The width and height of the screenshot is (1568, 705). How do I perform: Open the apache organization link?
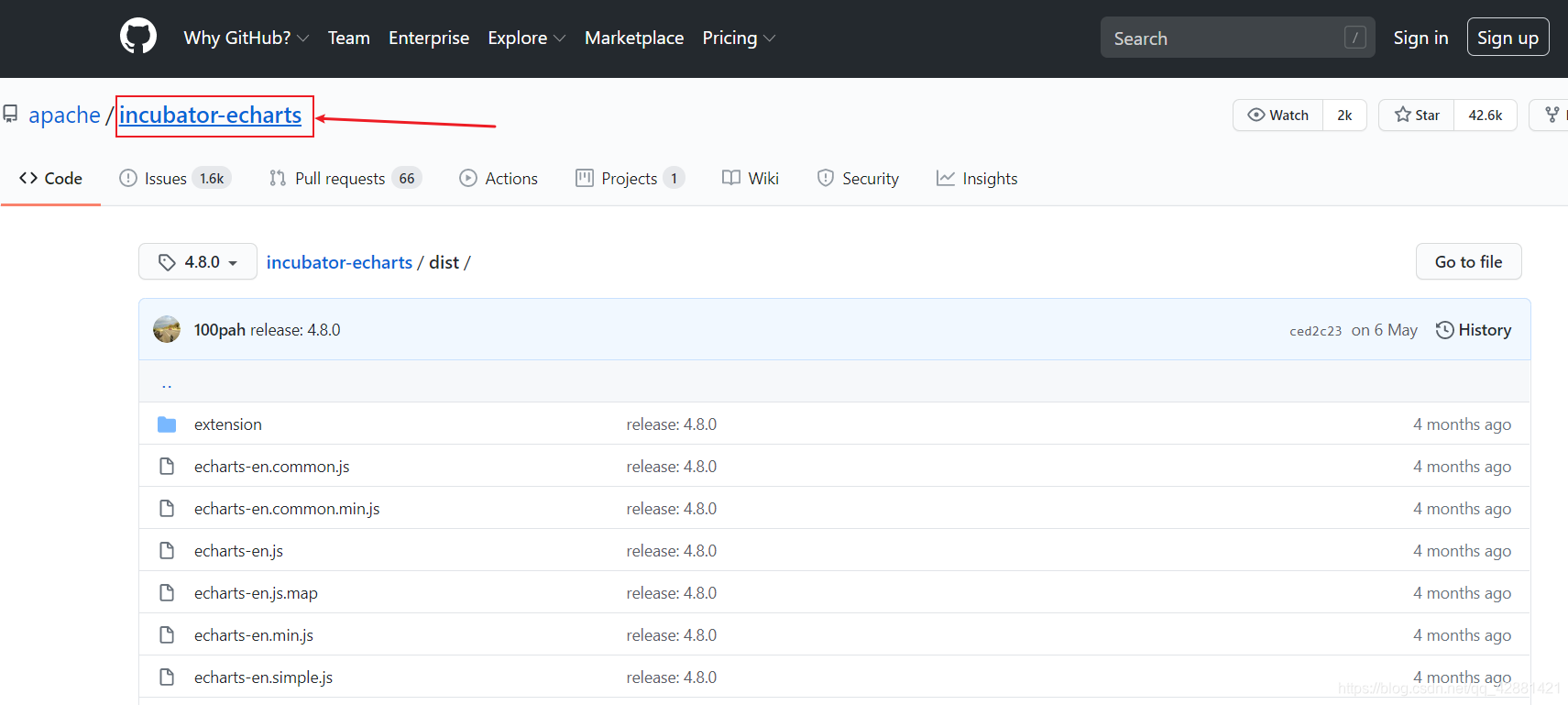tap(64, 115)
